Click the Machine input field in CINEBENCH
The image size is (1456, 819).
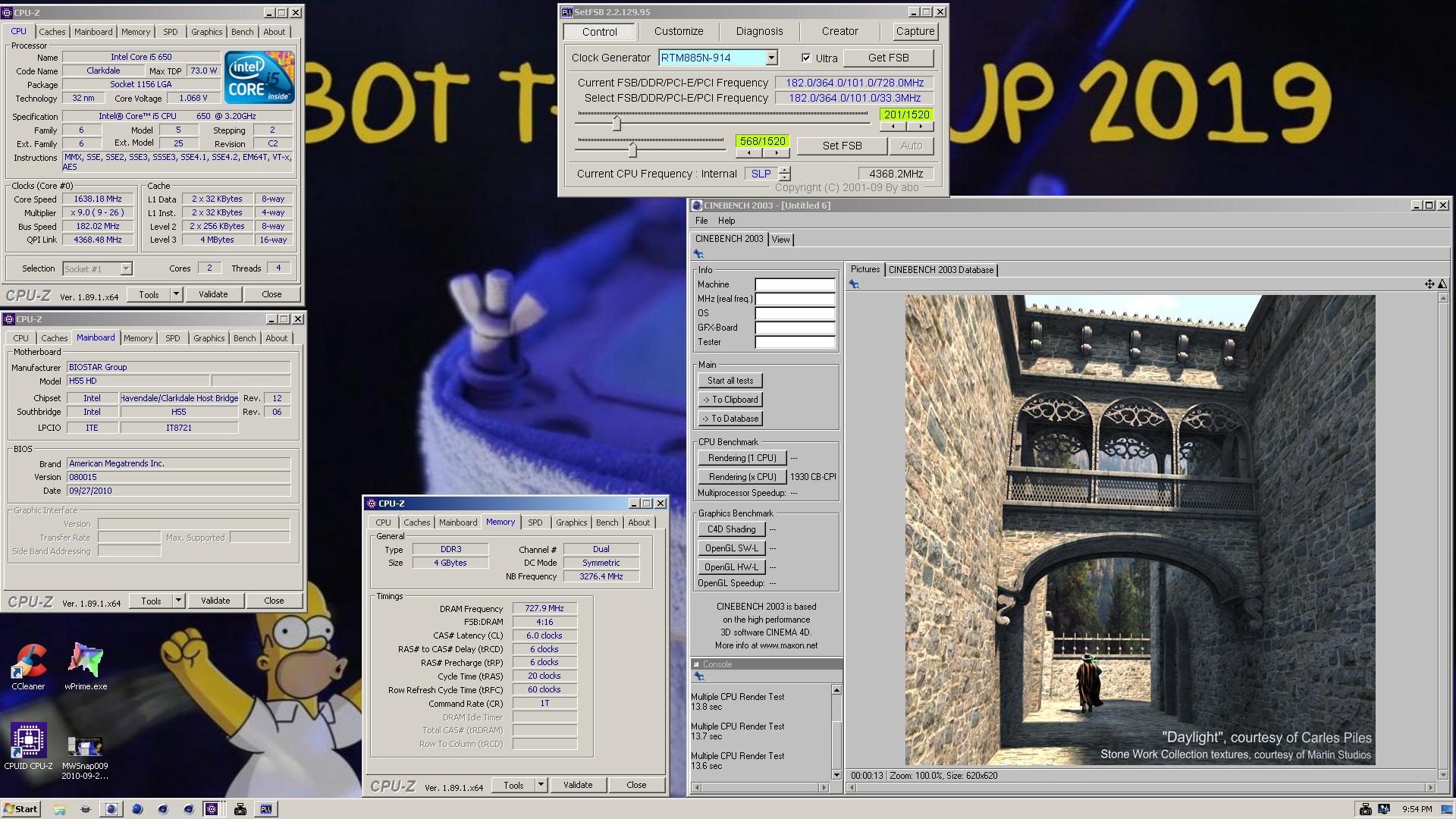795,285
